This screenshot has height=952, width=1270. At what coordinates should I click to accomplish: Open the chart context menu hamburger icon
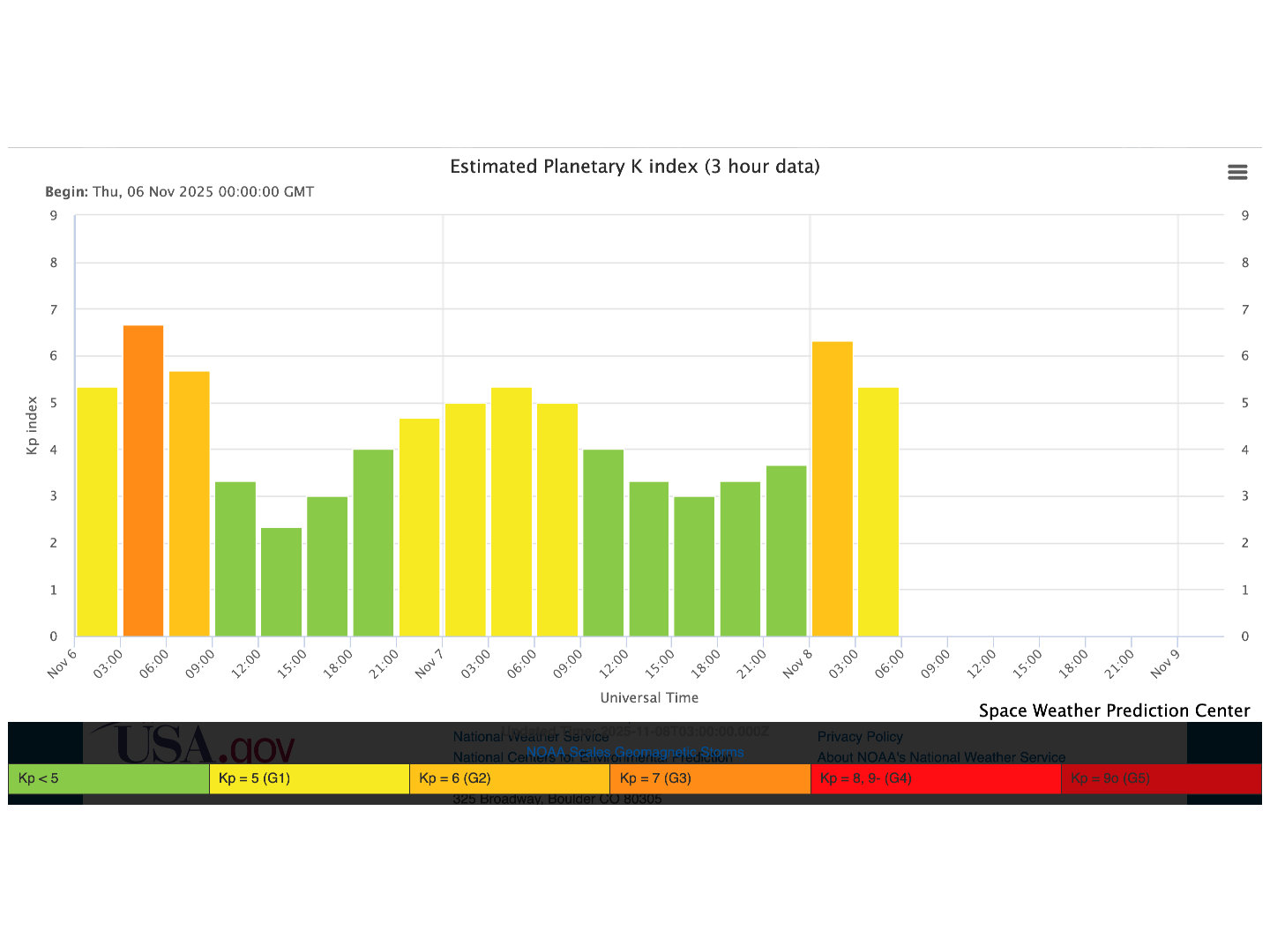point(1237,173)
